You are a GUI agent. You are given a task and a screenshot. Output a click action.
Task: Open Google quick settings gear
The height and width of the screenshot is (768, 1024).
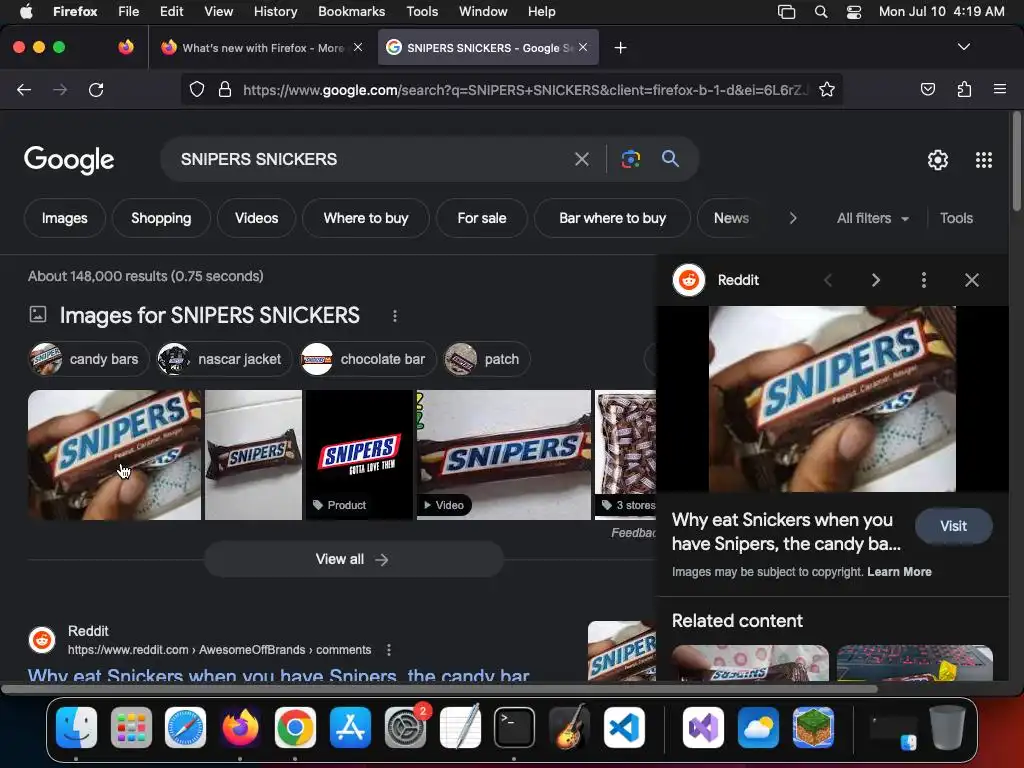tap(938, 160)
